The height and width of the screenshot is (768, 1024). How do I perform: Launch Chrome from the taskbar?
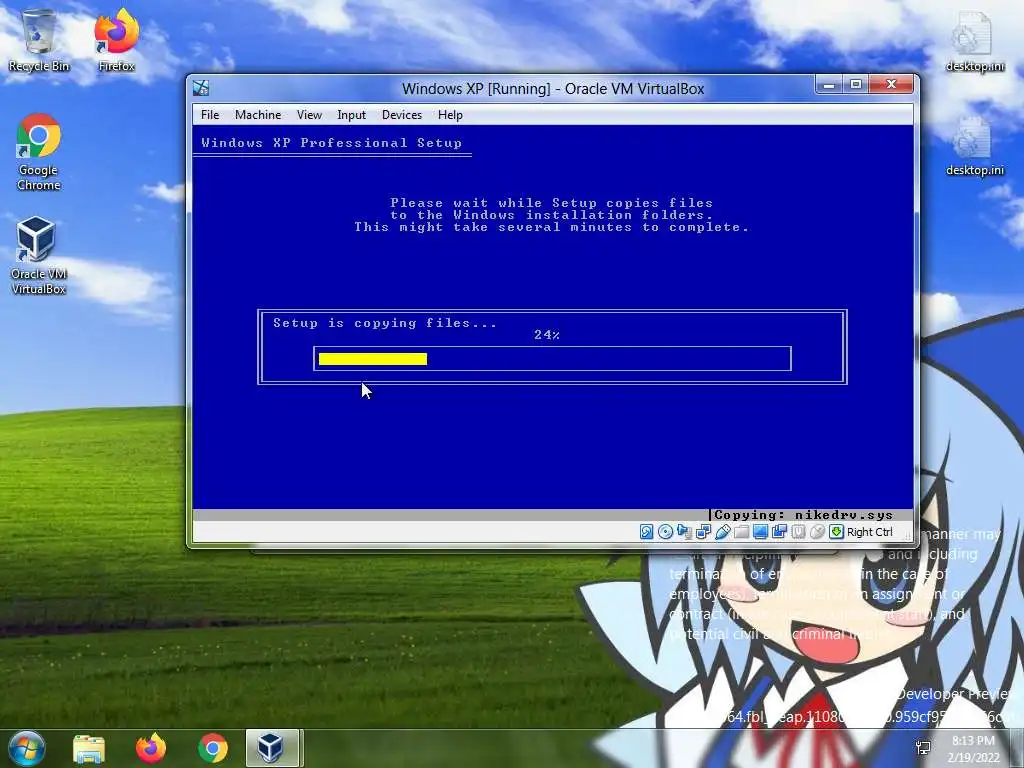tap(213, 748)
